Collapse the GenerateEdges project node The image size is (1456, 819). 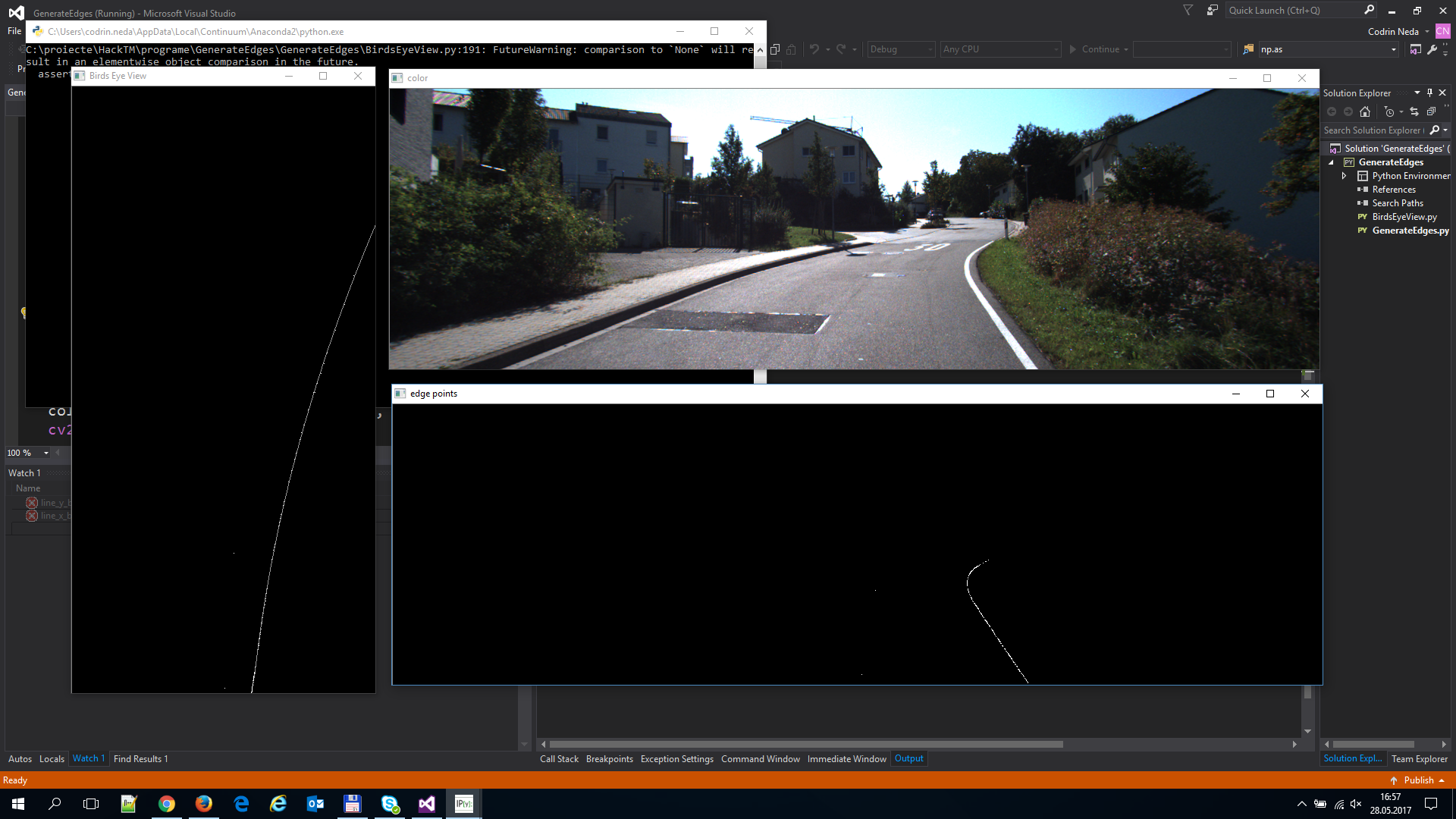[x=1331, y=162]
